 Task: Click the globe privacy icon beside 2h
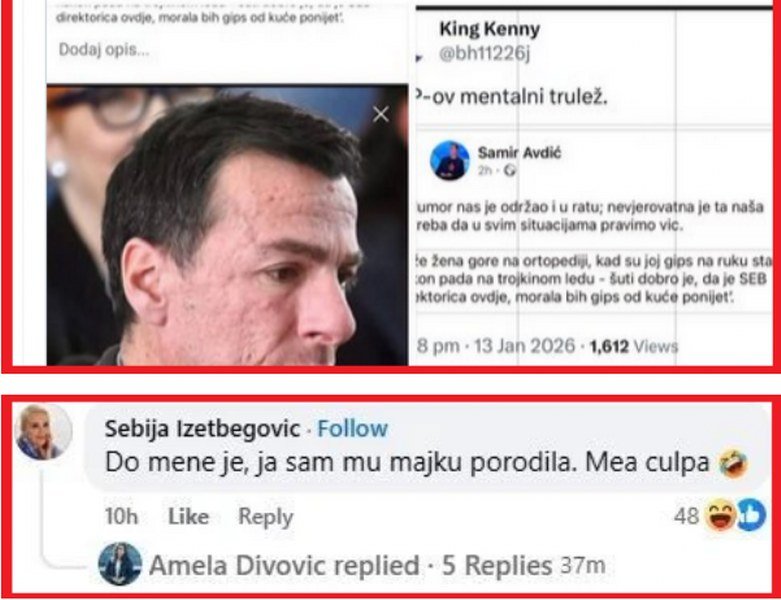[x=510, y=171]
